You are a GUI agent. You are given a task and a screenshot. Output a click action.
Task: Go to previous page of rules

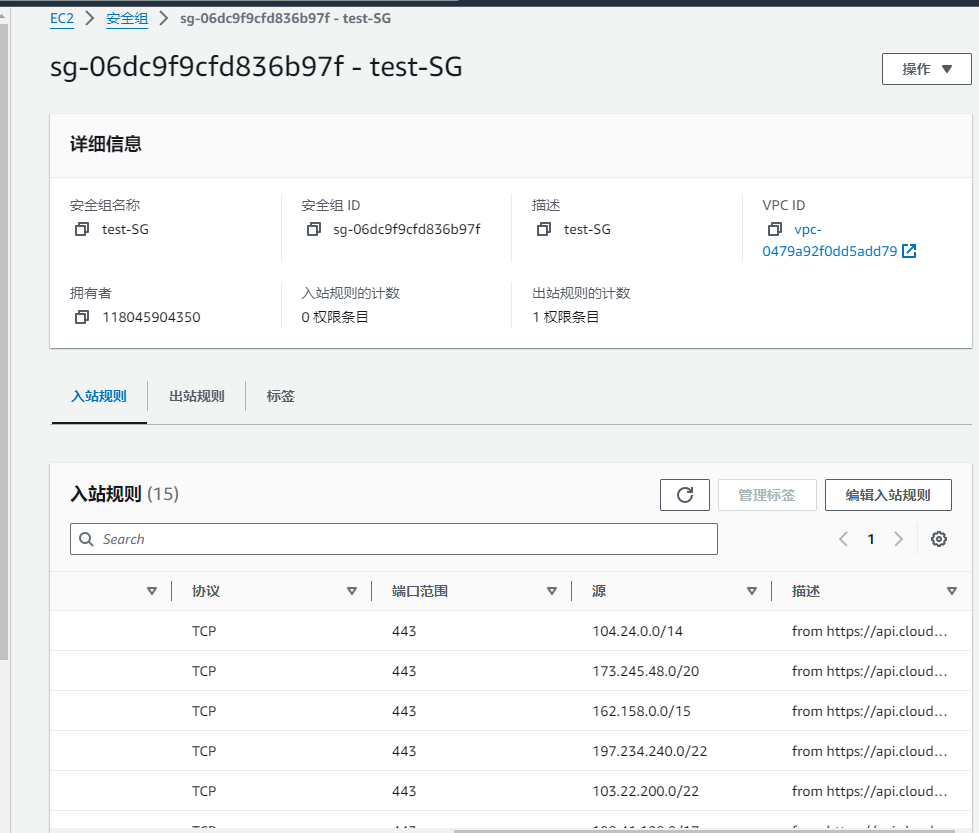point(843,539)
